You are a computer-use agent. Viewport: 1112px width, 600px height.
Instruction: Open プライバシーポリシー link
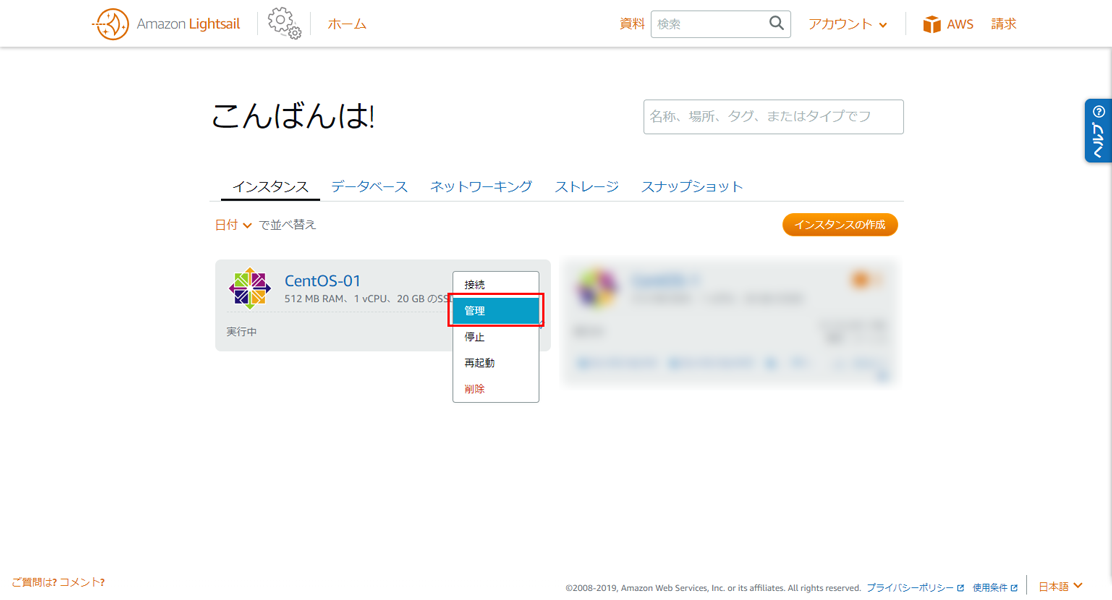(915, 588)
